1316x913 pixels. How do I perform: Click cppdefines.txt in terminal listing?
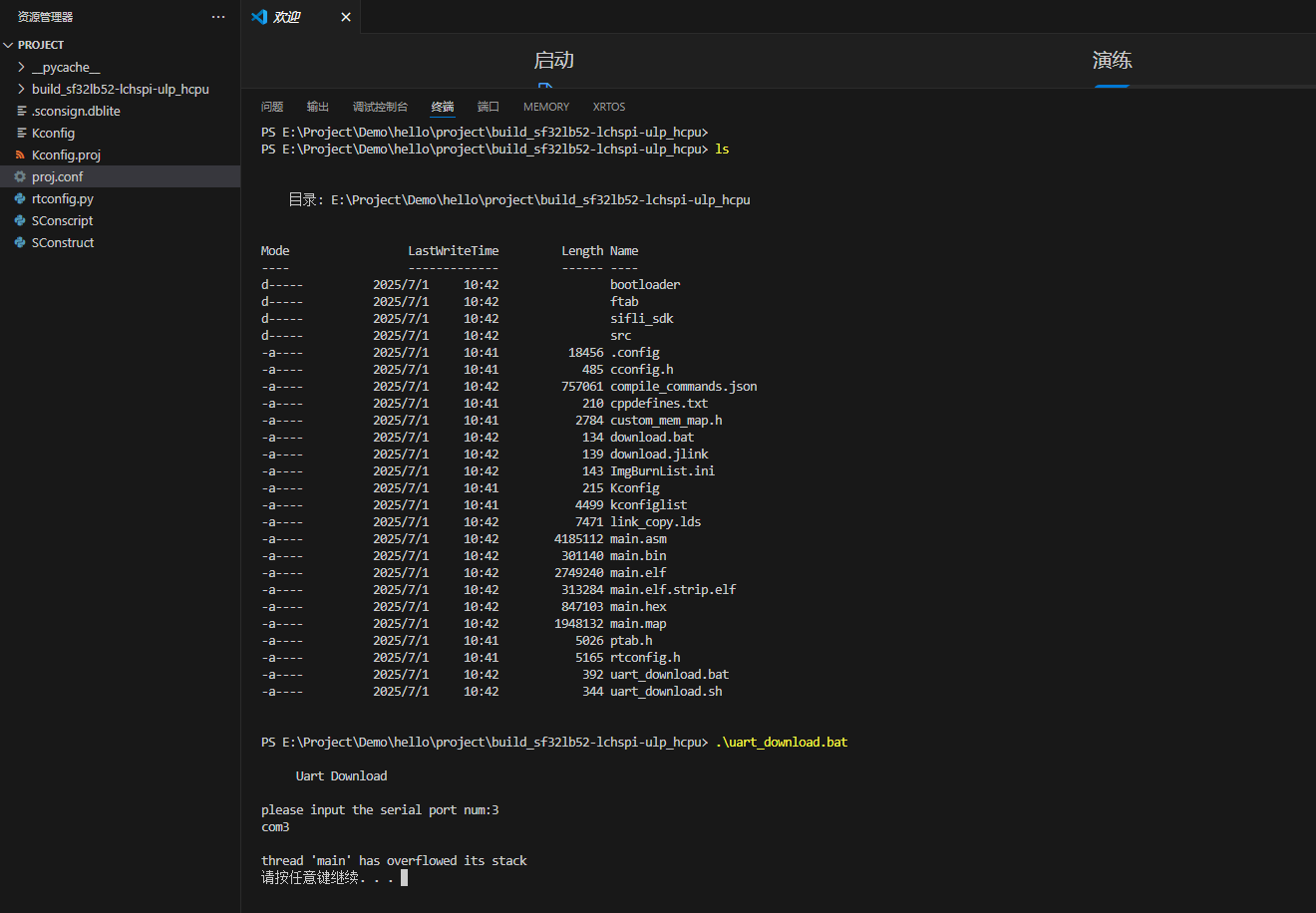pos(659,404)
